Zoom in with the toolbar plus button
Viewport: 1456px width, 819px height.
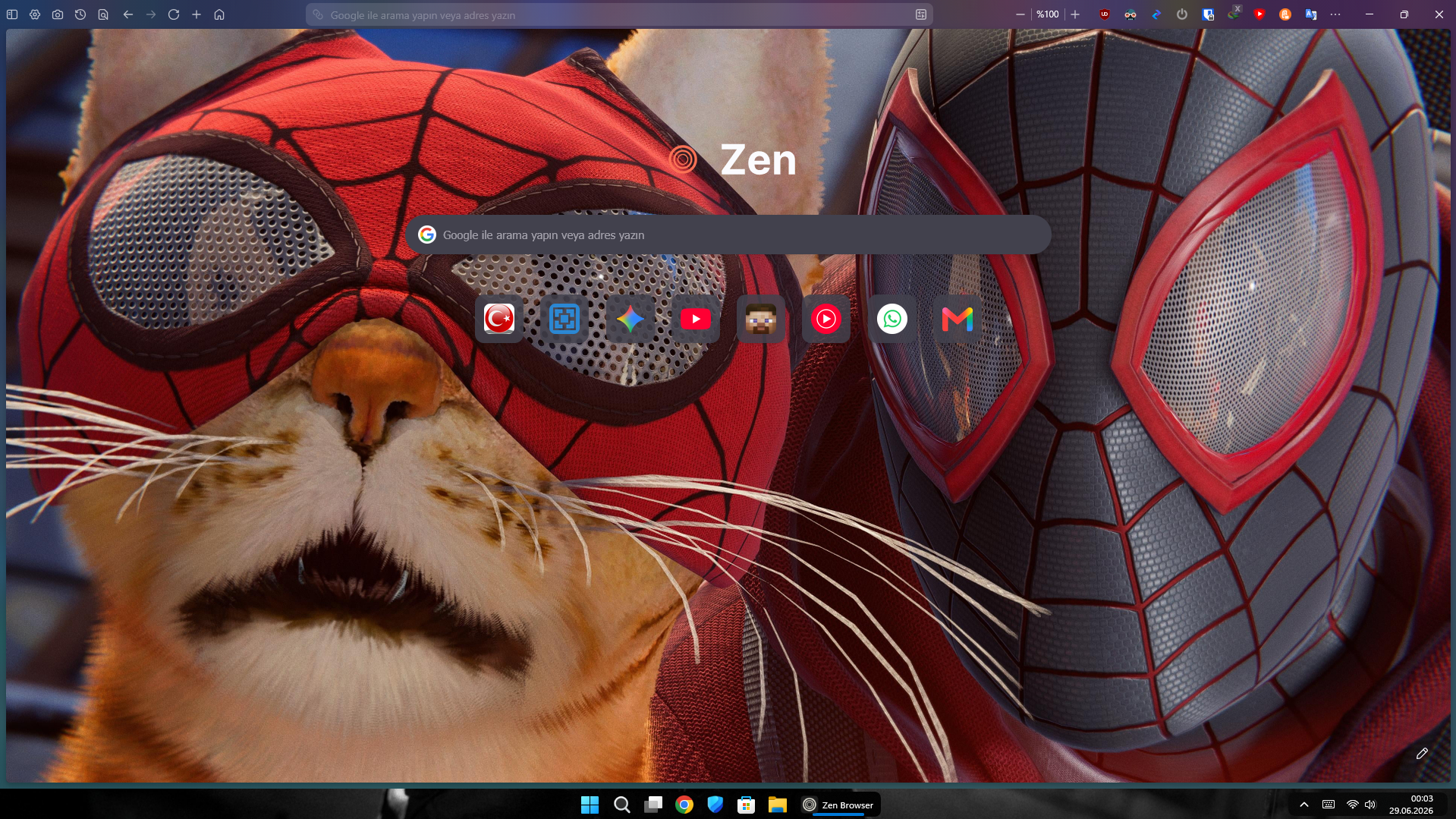(1075, 14)
